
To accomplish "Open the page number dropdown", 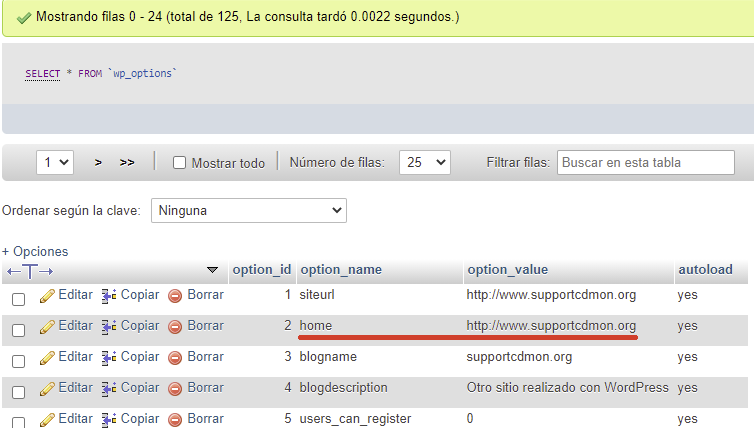I will pyautogui.click(x=55, y=163).
